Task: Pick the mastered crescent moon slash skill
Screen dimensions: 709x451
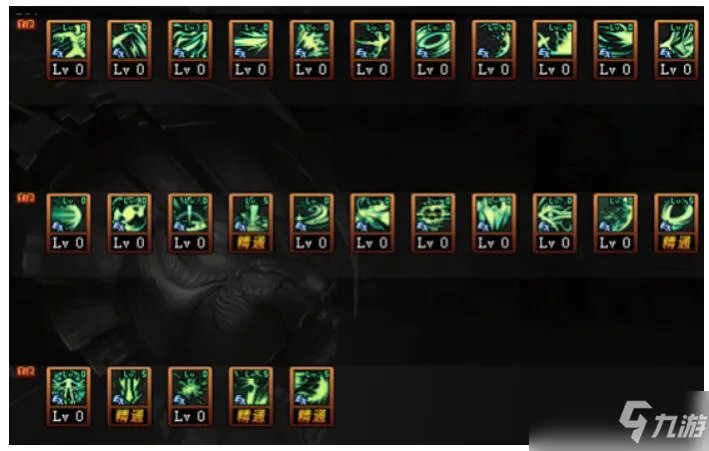Action: 312,397
